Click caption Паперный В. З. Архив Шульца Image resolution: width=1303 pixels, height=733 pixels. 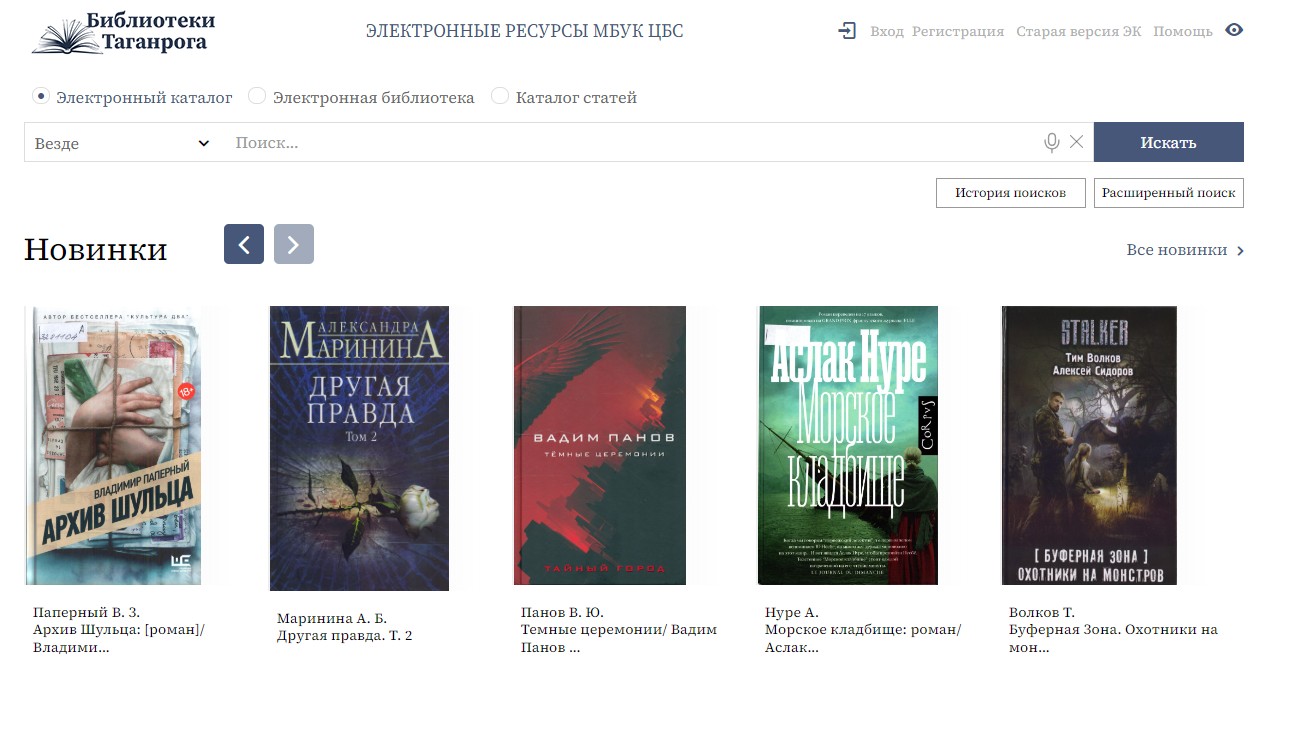point(119,629)
